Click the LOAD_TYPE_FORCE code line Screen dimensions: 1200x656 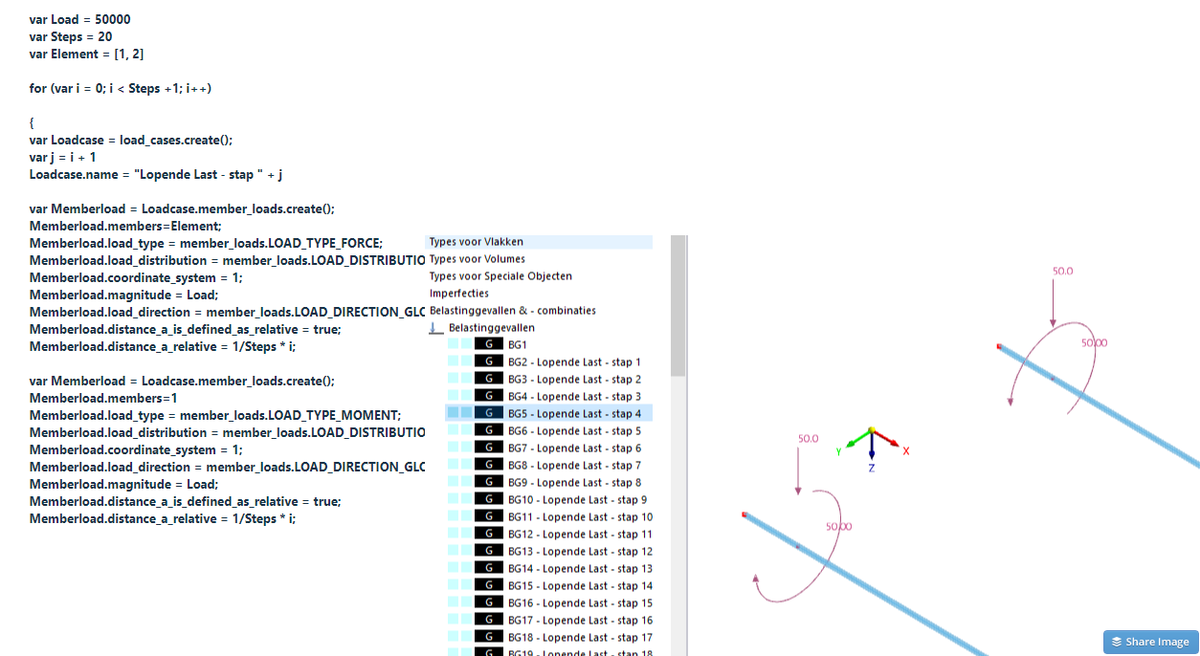(x=206, y=243)
